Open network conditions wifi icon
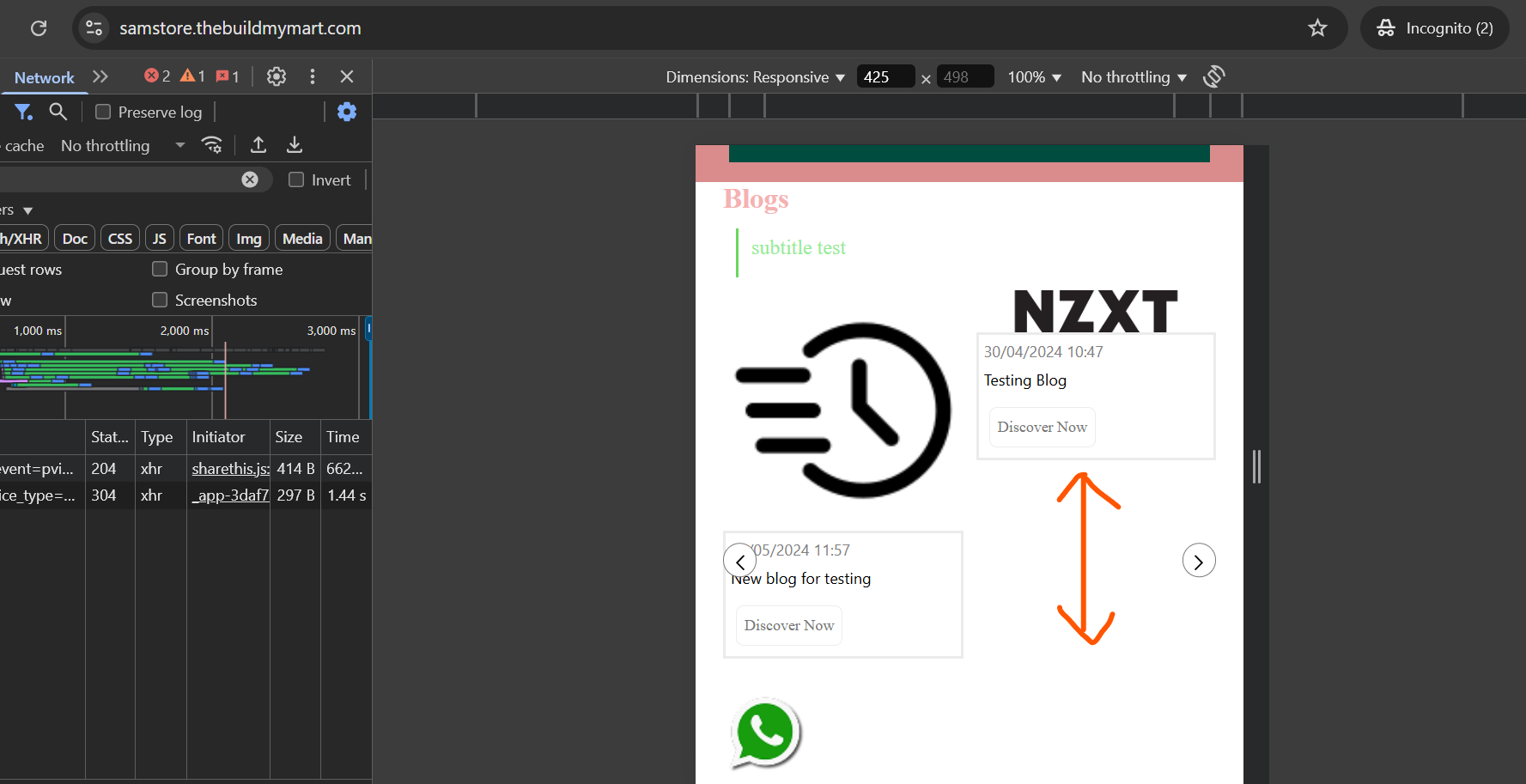This screenshot has height=784, width=1526. (x=212, y=145)
